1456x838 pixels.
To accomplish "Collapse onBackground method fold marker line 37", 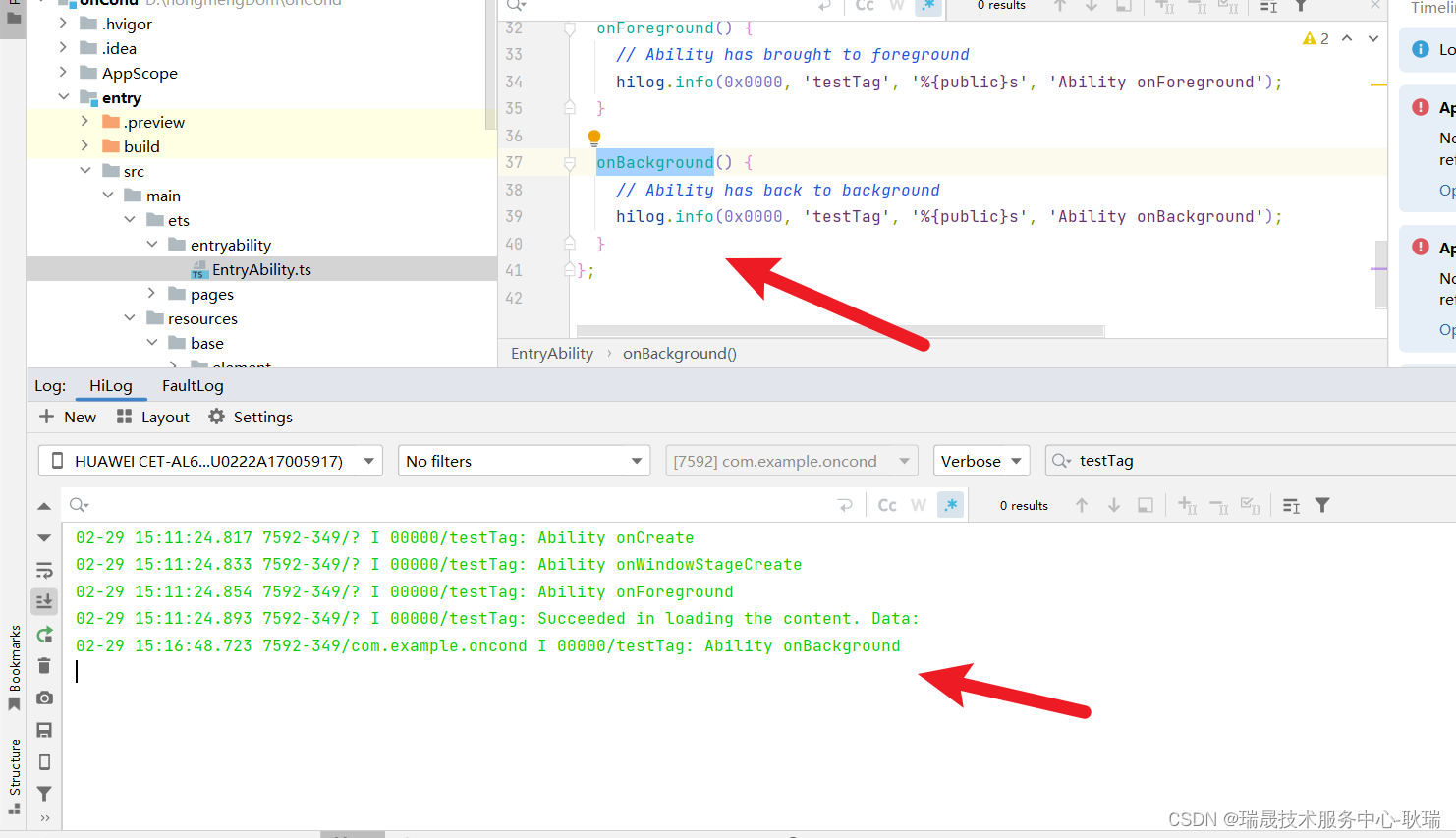I will pyautogui.click(x=569, y=163).
